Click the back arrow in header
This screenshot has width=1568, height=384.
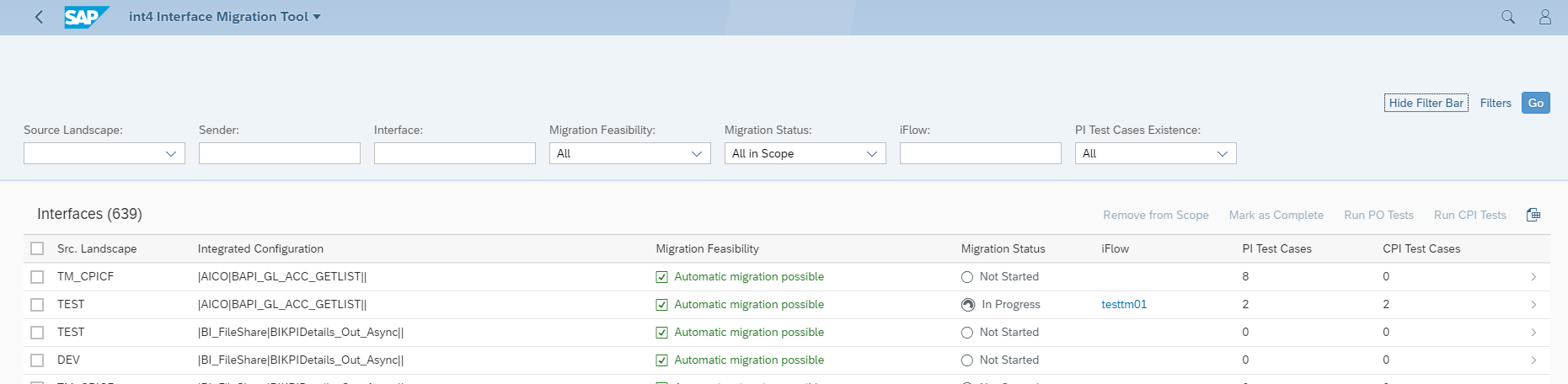[x=39, y=17]
